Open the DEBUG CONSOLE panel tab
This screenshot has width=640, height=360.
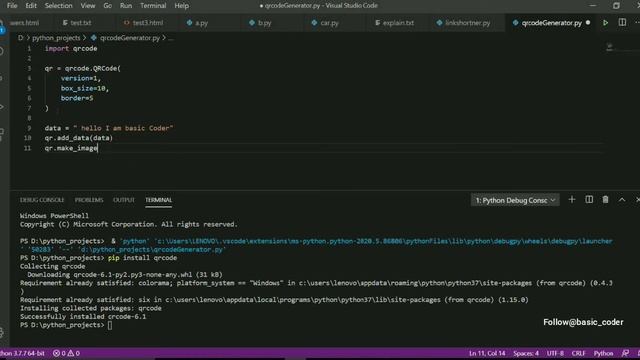pos(42,200)
